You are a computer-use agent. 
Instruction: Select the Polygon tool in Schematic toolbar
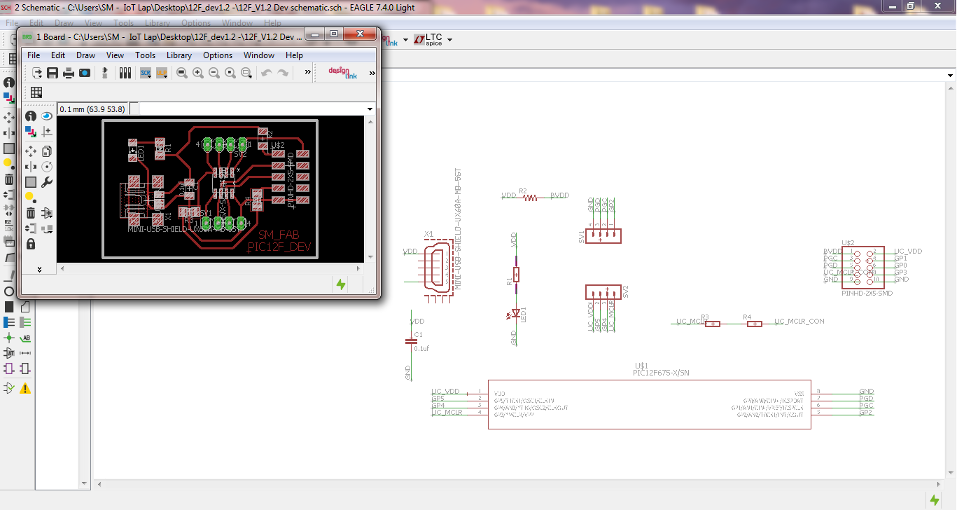25,307
